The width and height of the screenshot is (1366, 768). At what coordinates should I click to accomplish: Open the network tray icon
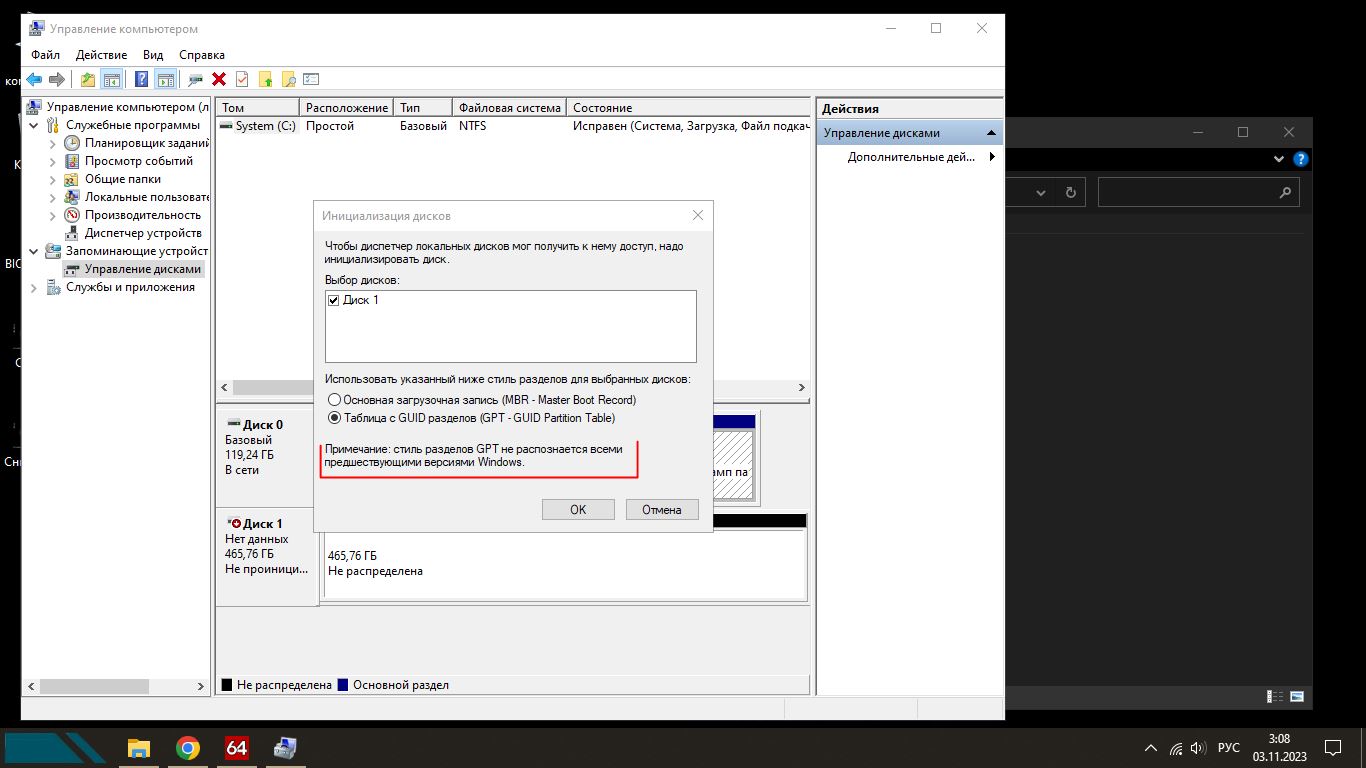[x=1176, y=748]
